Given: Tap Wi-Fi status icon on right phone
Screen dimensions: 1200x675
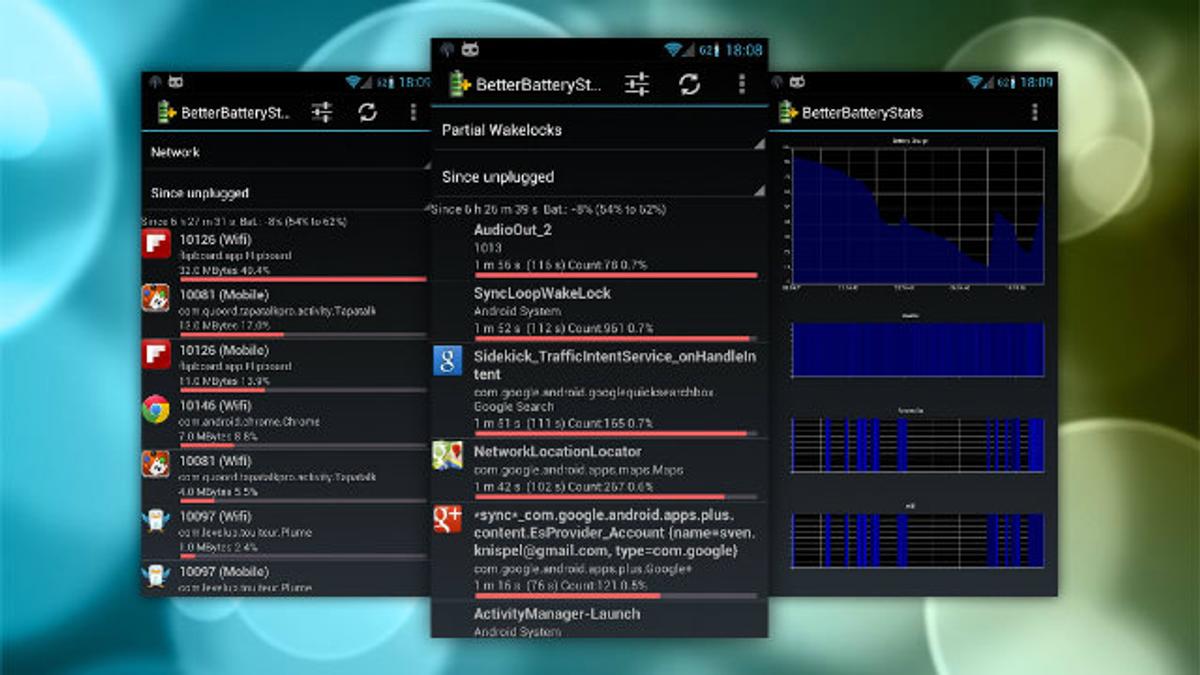Looking at the screenshot, I should [x=976, y=82].
